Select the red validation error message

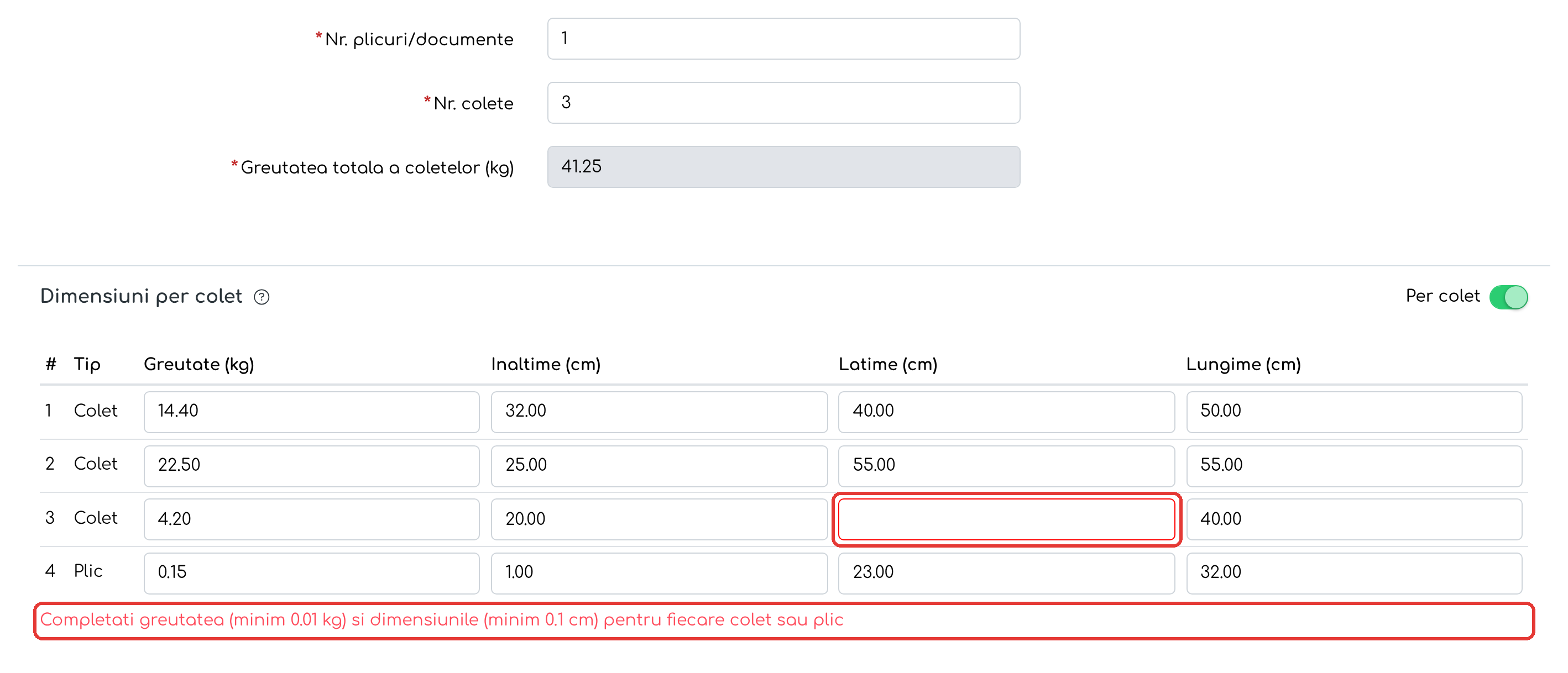point(442,620)
